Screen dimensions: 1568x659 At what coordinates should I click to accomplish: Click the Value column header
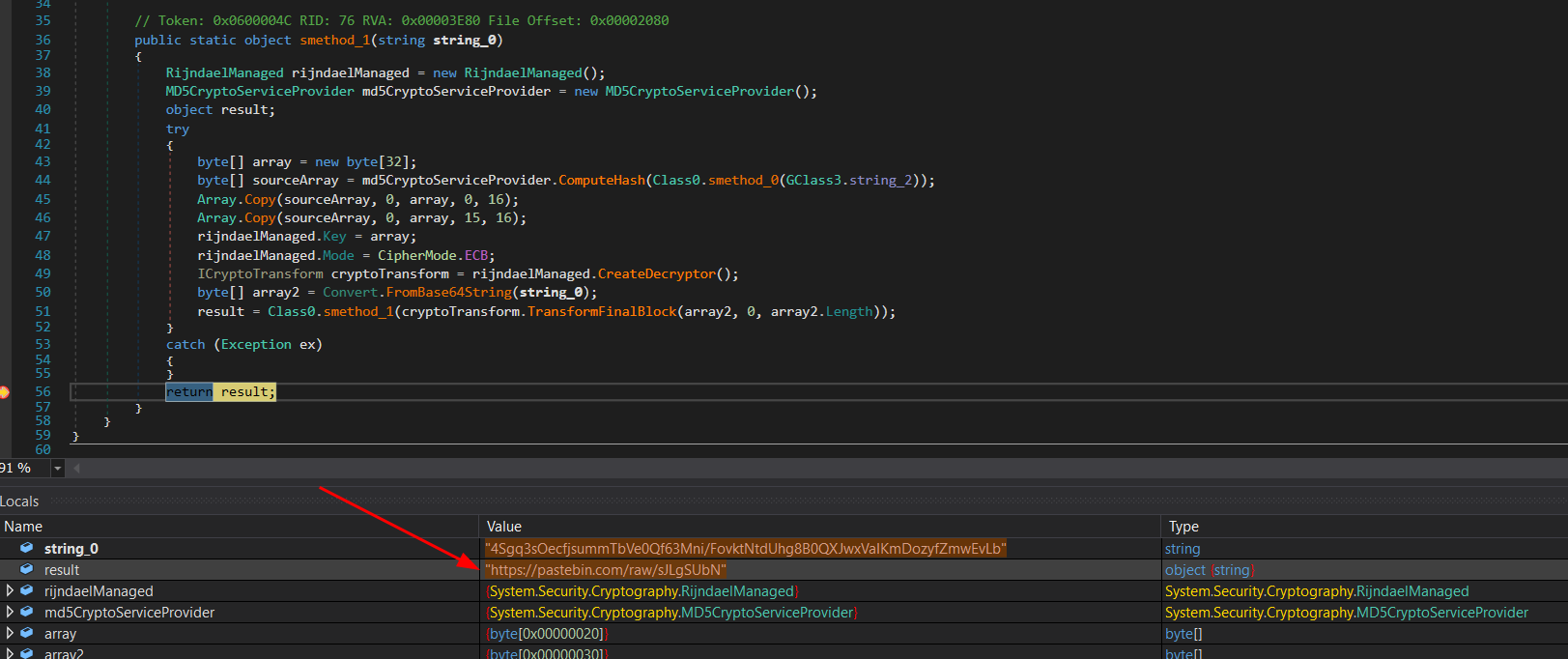coord(504,527)
